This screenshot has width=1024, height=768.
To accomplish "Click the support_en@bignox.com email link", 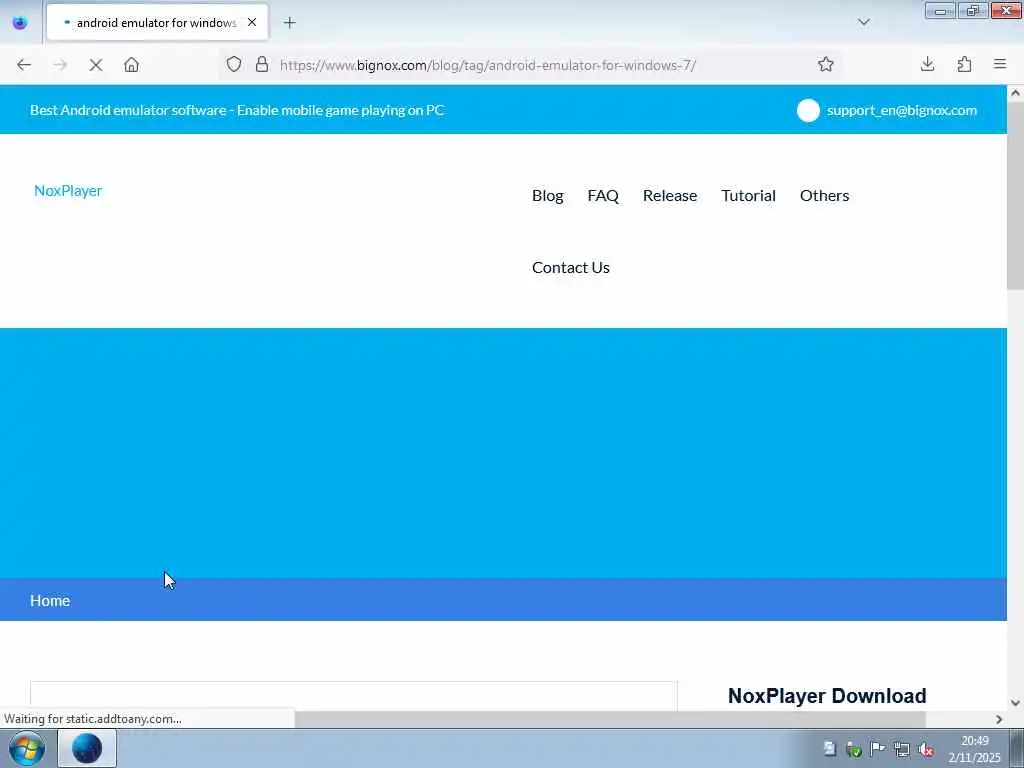I will coord(902,110).
